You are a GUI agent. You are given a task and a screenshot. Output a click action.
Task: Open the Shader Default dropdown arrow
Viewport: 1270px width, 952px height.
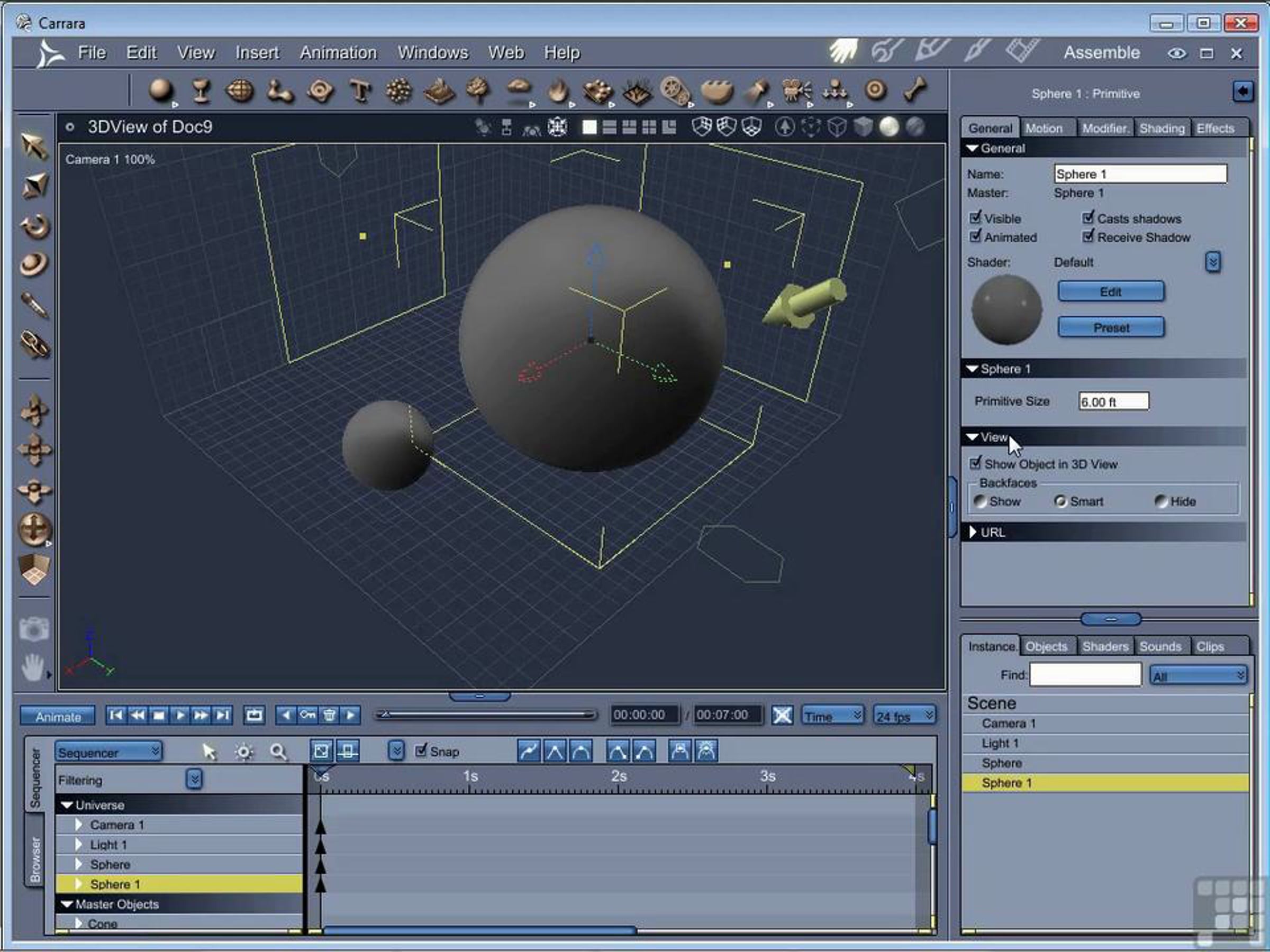[x=1213, y=262]
